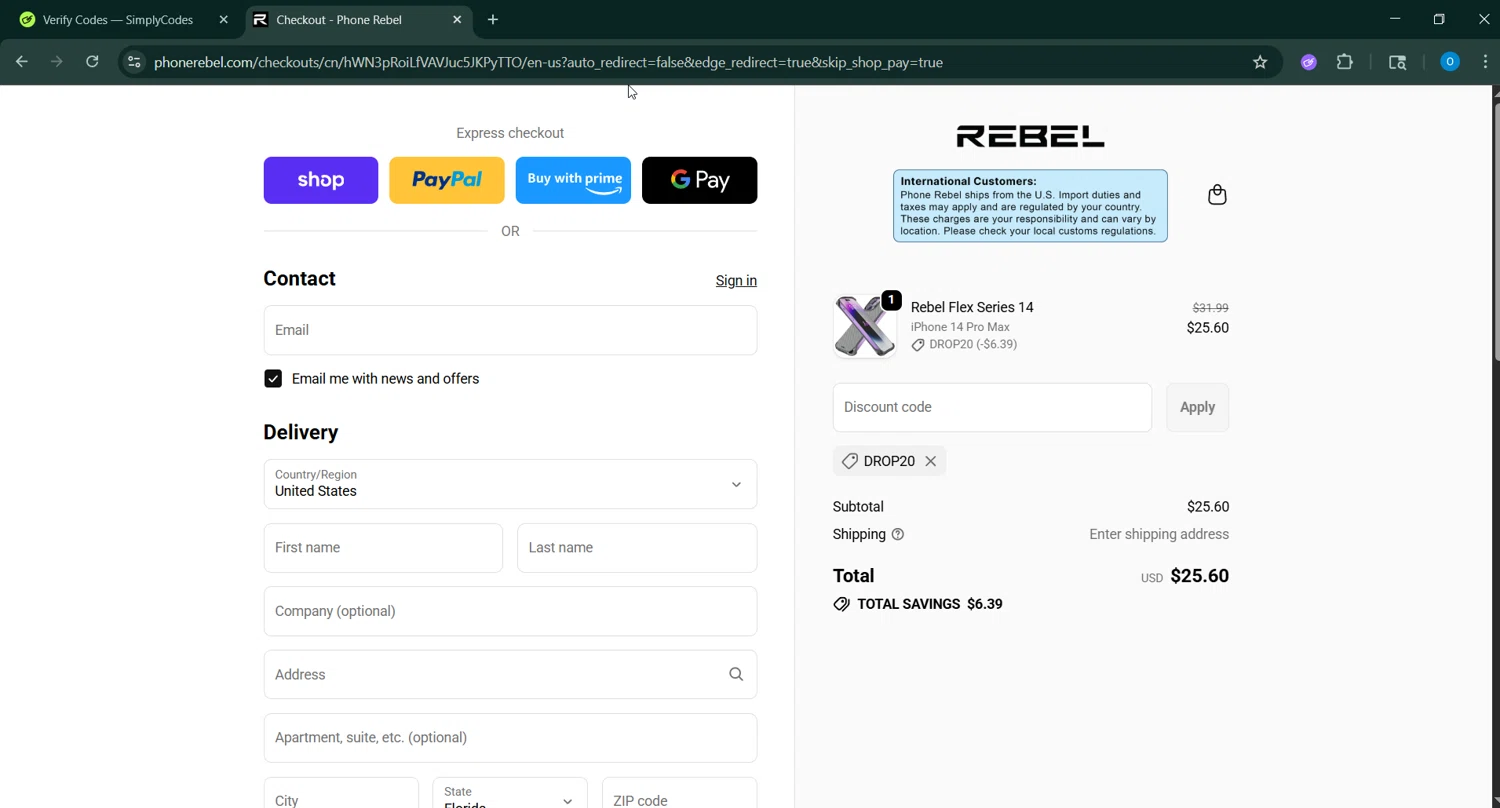This screenshot has width=1500, height=808.
Task: Choose Buy with Prime
Action: click(x=573, y=180)
